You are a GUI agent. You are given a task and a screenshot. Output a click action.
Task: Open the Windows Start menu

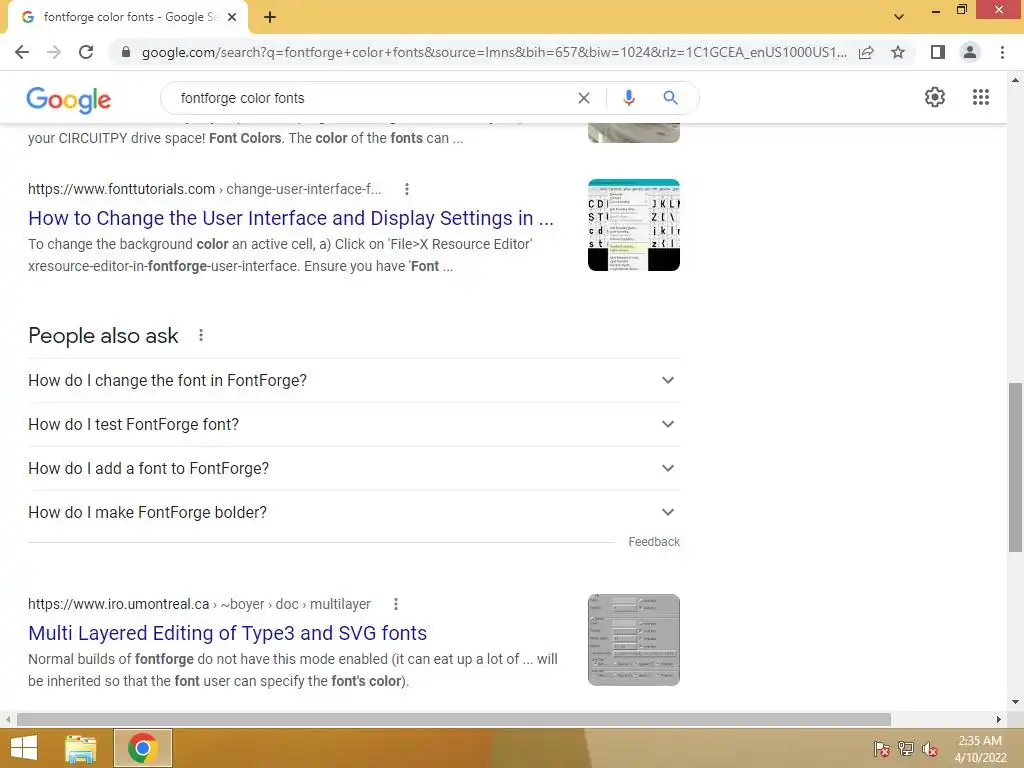coord(24,748)
